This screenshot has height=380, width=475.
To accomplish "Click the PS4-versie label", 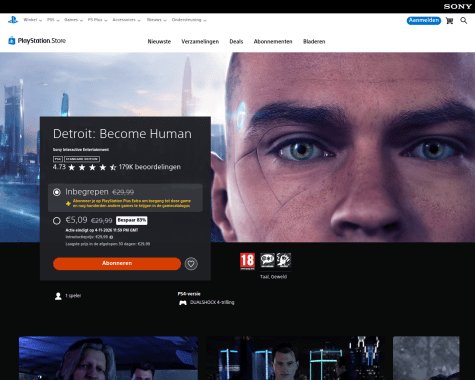I will (x=189, y=294).
